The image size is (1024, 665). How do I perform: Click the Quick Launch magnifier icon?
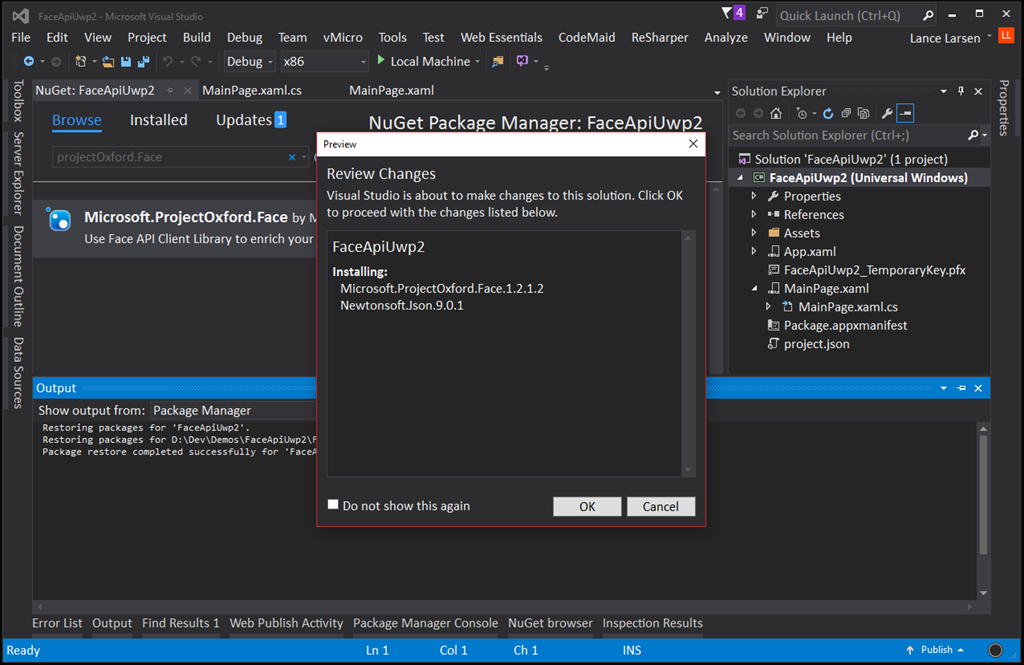click(928, 15)
